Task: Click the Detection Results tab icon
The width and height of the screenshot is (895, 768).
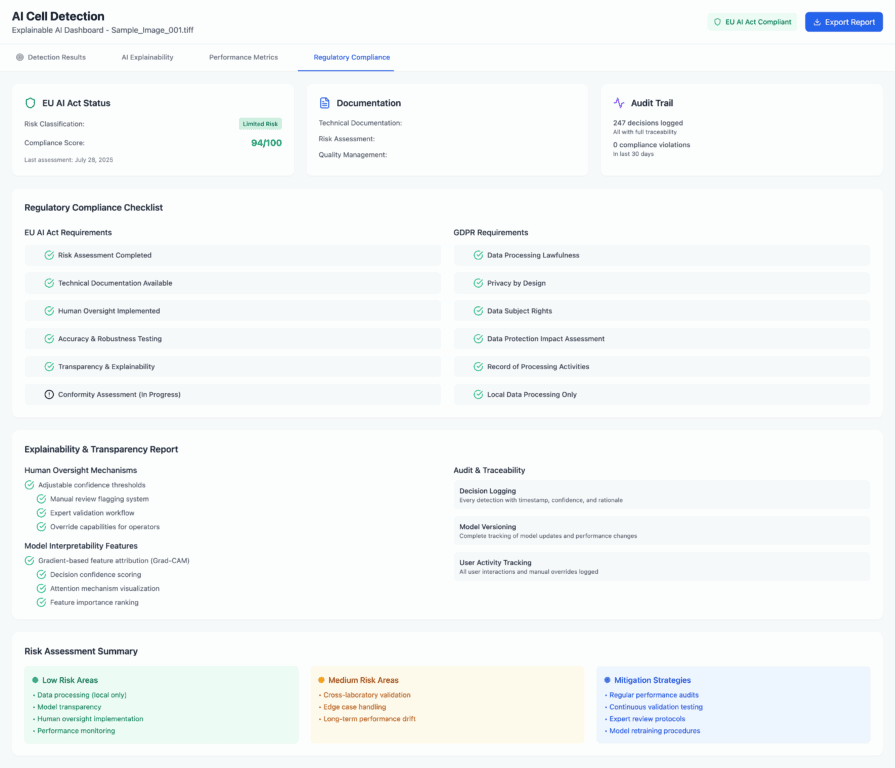Action: coord(20,57)
